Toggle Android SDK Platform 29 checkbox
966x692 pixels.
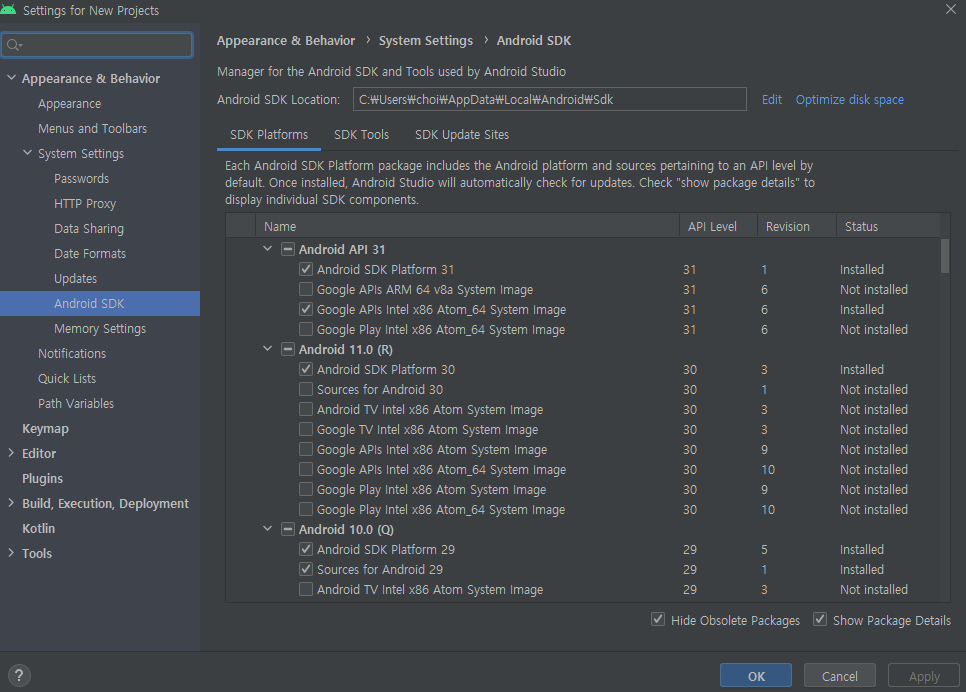(x=306, y=549)
